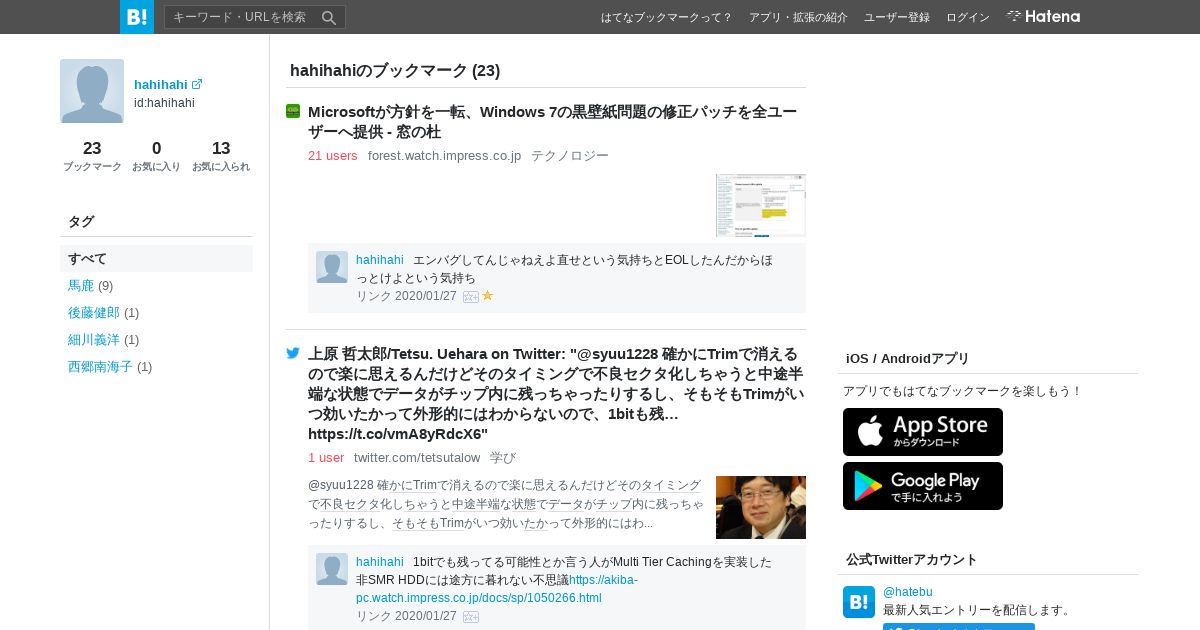Open hahihahi name in second comment
This screenshot has height=630, width=1200.
tap(380, 561)
